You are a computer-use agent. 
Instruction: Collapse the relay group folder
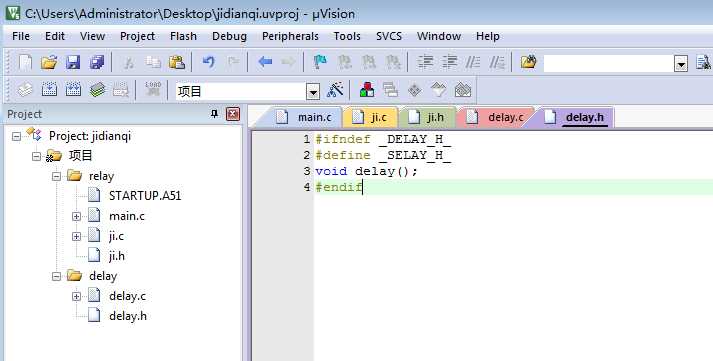tap(56, 176)
